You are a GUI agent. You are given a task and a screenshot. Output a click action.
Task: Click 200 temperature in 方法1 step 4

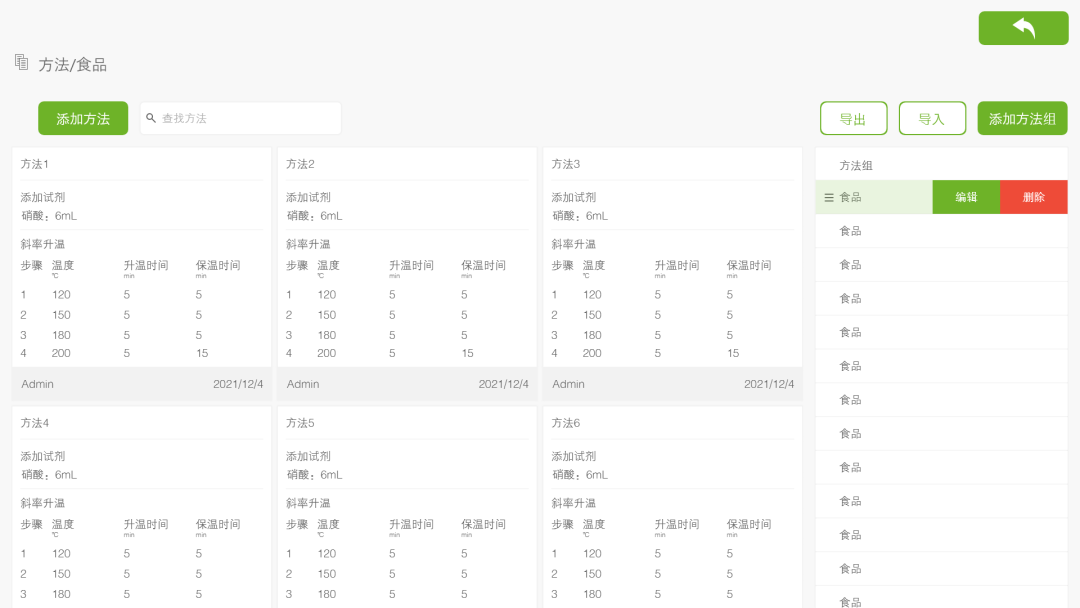tap(61, 353)
